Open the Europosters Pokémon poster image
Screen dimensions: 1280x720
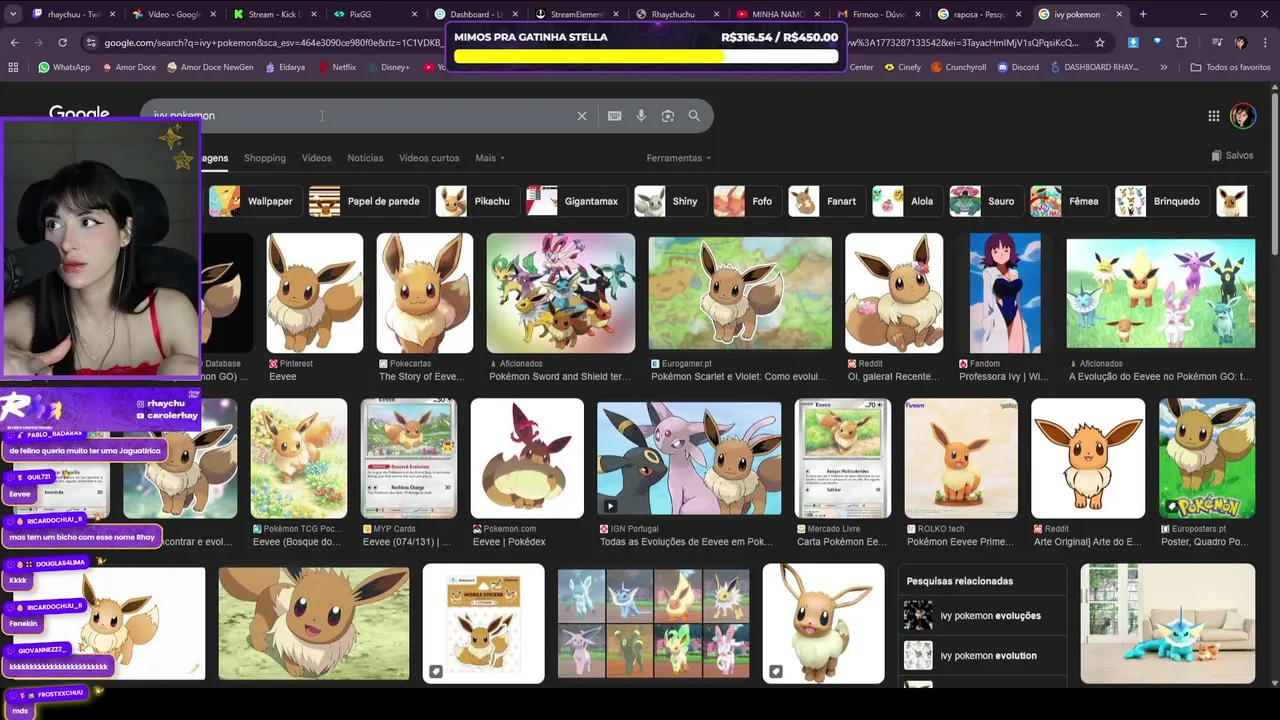(x=1207, y=458)
